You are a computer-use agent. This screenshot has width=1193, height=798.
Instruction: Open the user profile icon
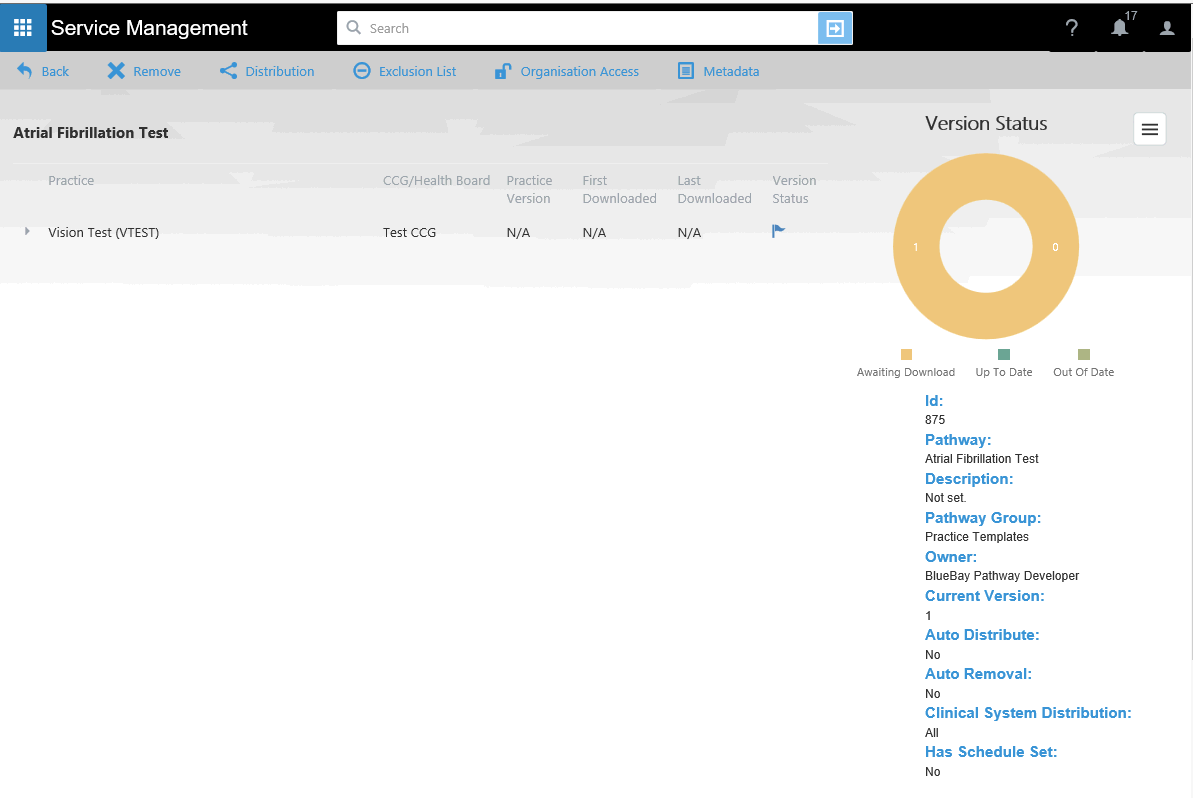1167,29
